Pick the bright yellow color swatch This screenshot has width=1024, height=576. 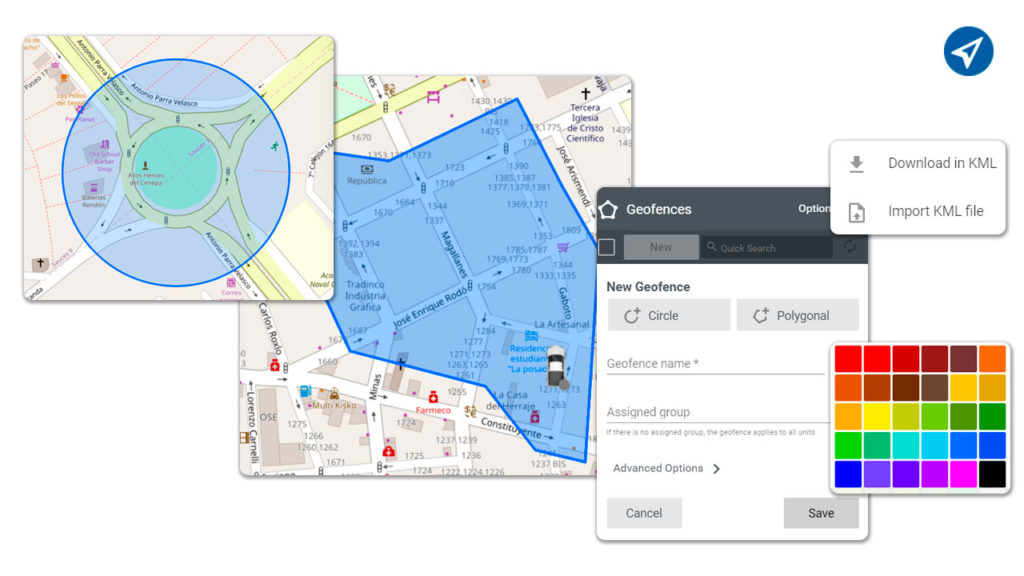tap(877, 417)
